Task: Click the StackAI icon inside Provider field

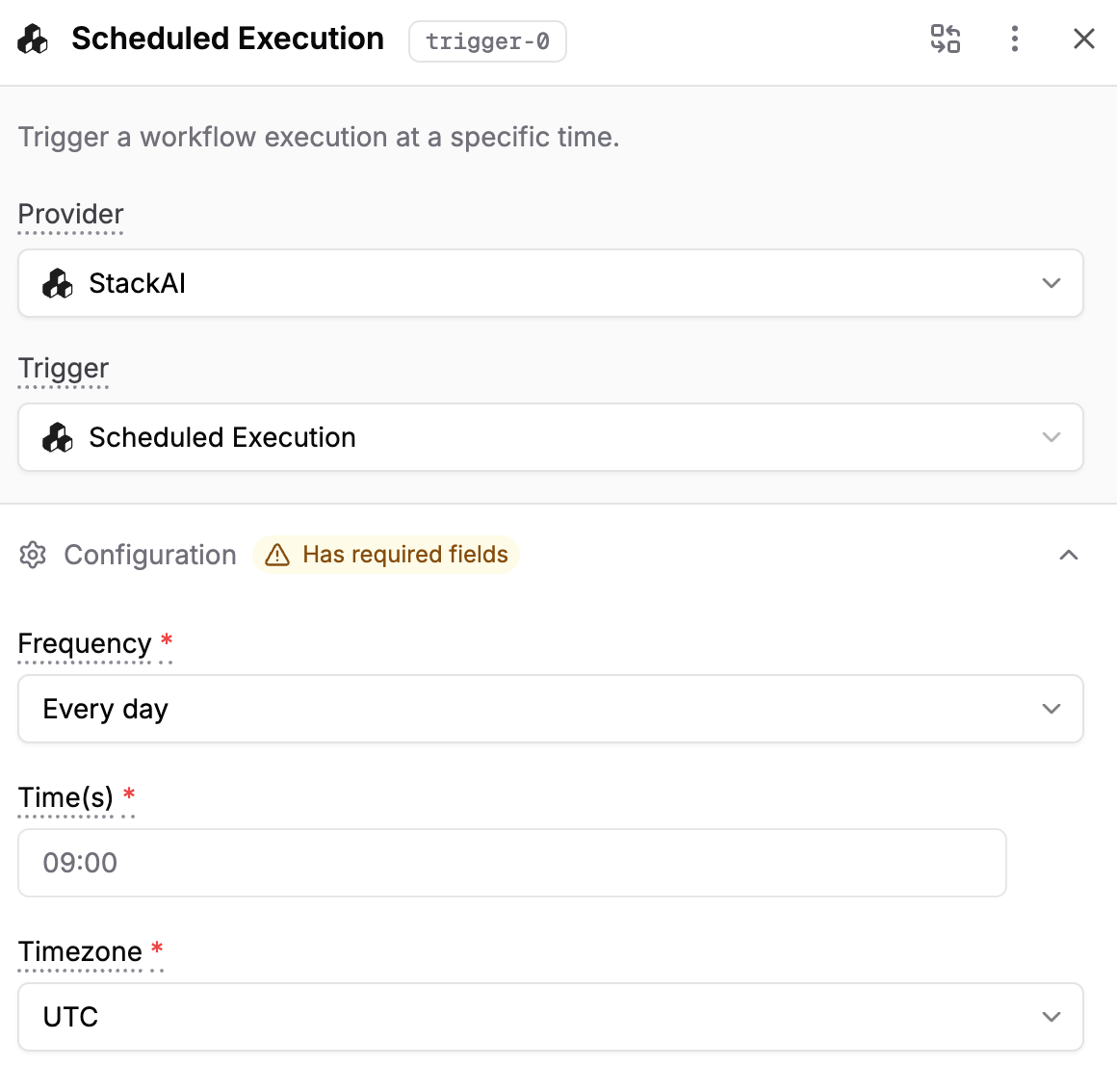Action: point(58,283)
